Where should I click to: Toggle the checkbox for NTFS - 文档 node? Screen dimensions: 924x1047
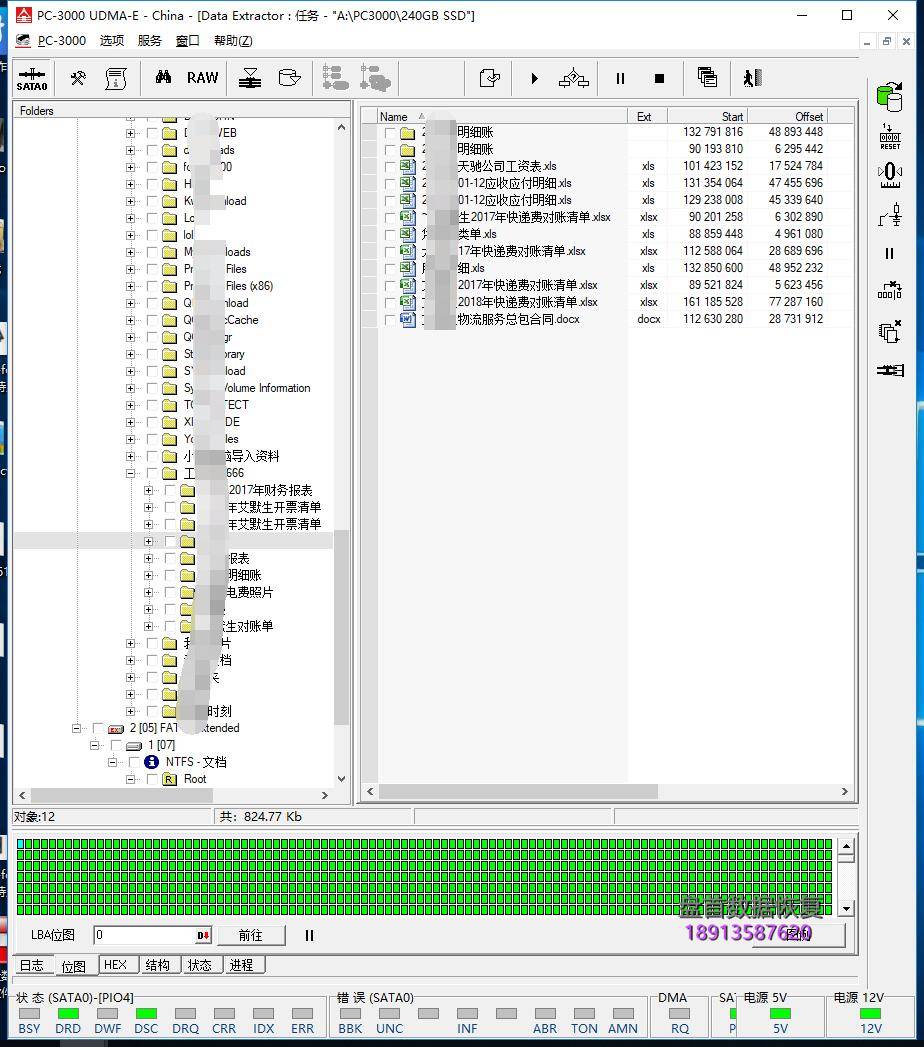point(134,762)
